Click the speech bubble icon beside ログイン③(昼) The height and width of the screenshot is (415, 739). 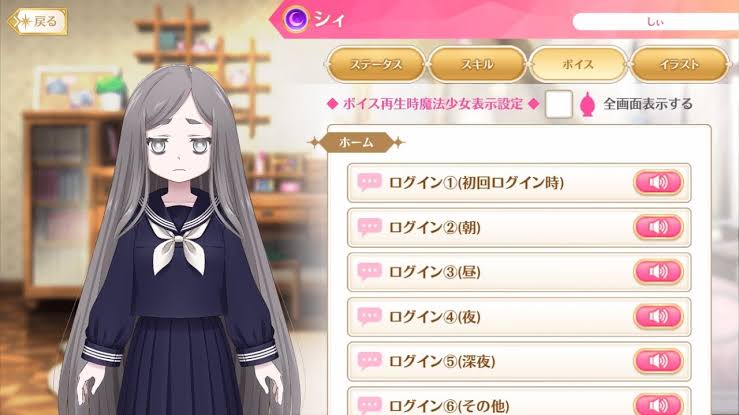(369, 272)
